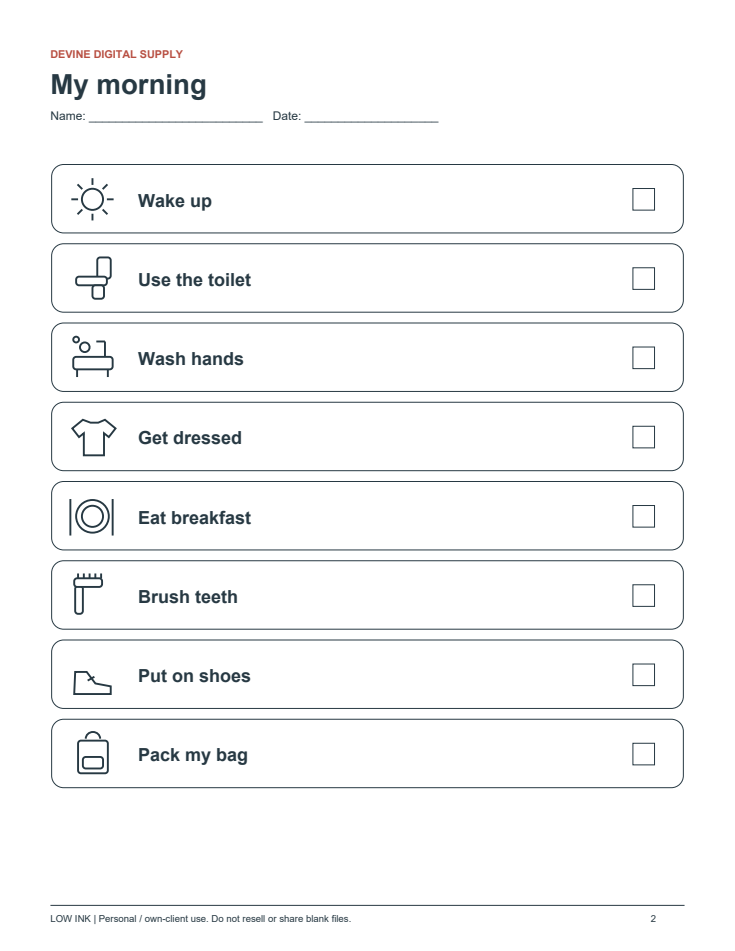735x951 pixels.
Task: Click the Devine Digital Supply header text
Action: 116,54
